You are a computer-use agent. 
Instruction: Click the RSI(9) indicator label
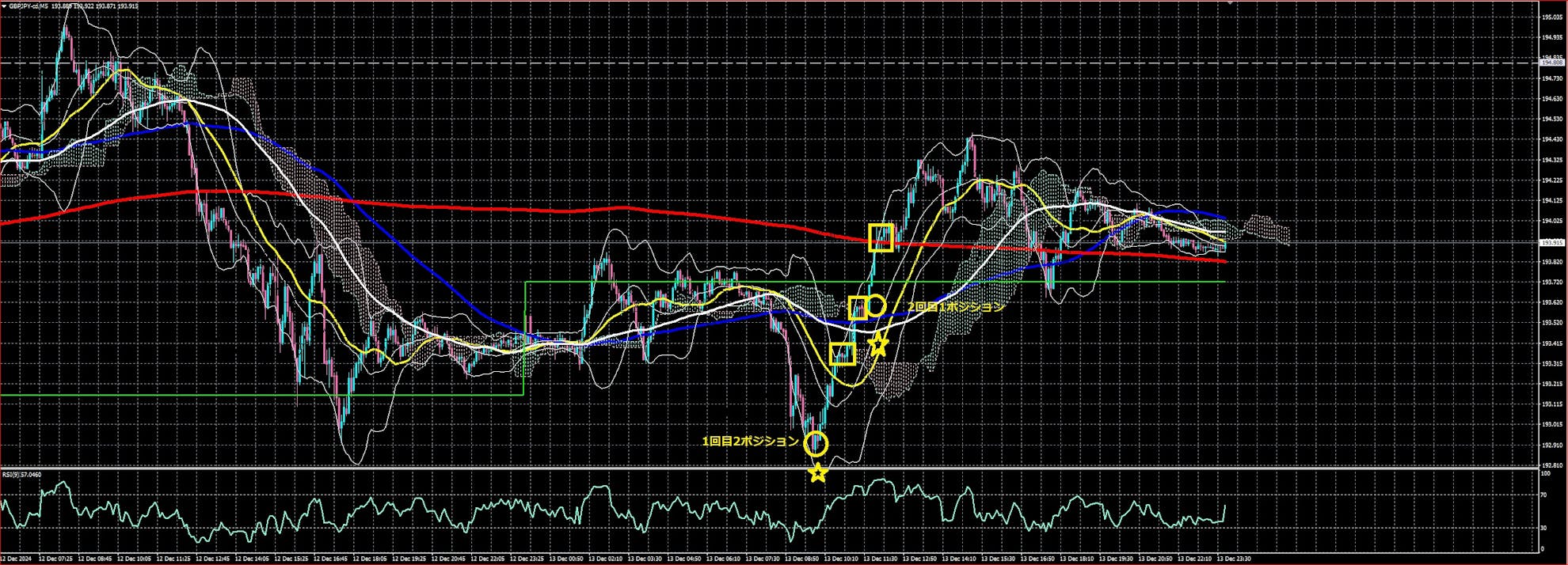click(22, 475)
